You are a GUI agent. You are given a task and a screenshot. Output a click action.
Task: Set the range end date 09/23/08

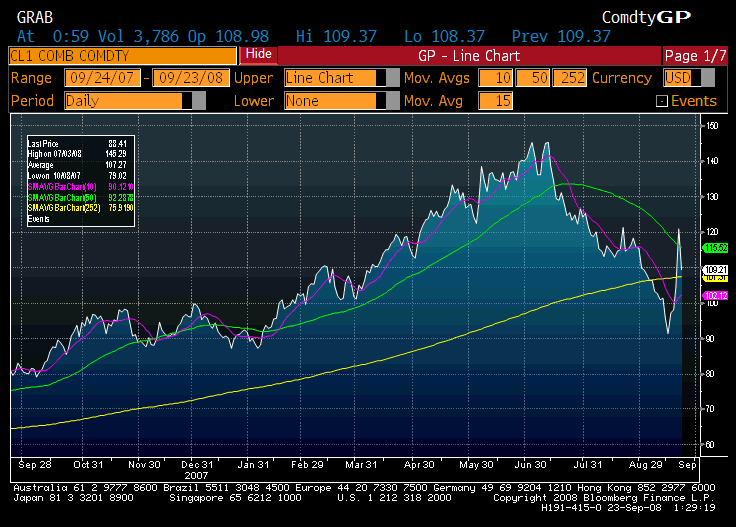click(x=191, y=78)
